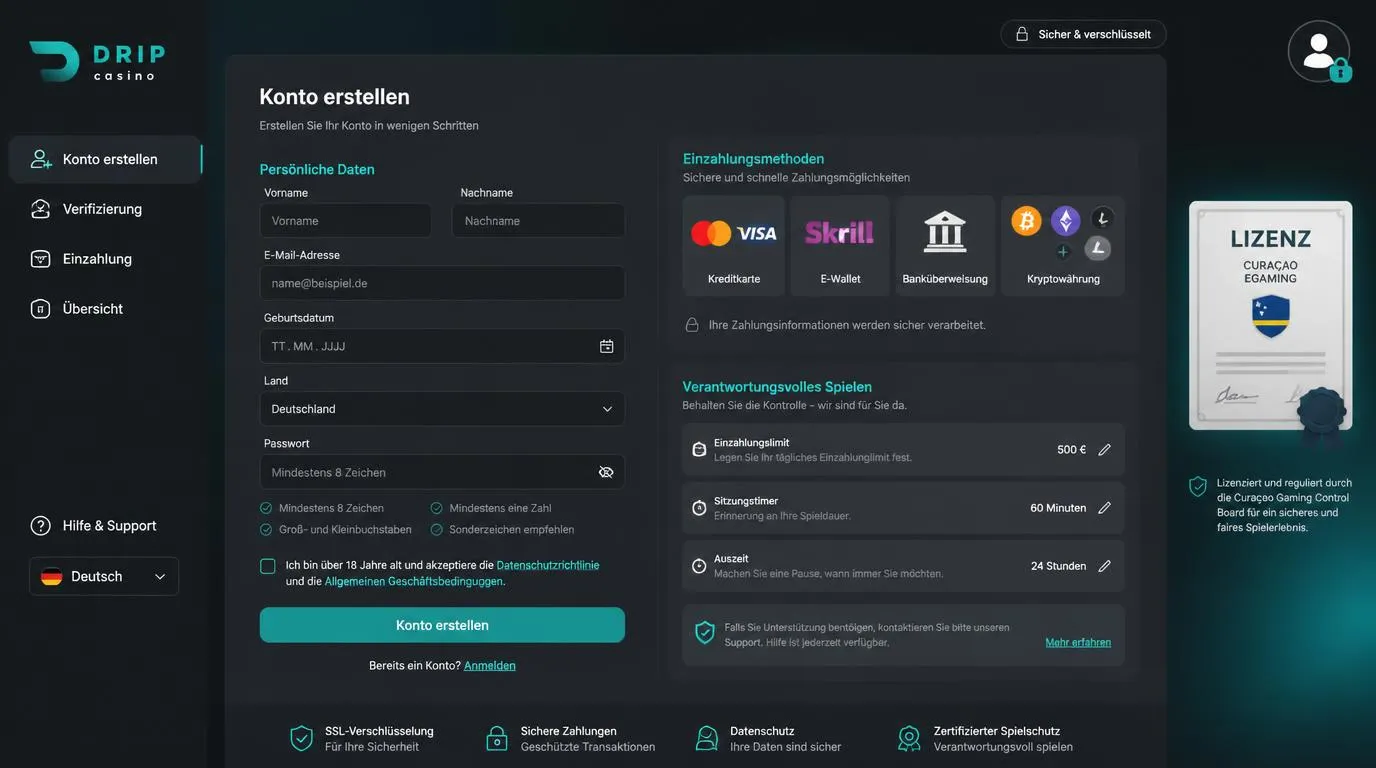
Task: Click the SSL-Verschlüsselung shield icon
Action: click(x=301, y=739)
